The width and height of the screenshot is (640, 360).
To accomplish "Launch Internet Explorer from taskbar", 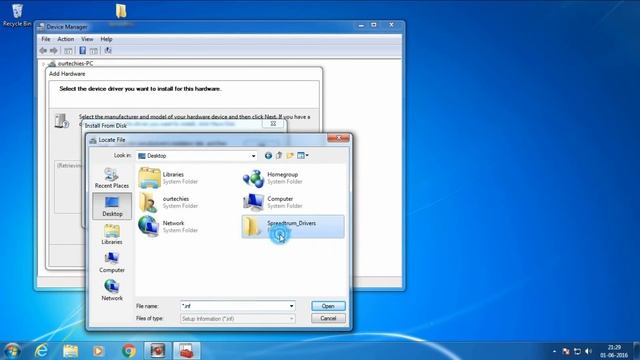I will point(41,351).
